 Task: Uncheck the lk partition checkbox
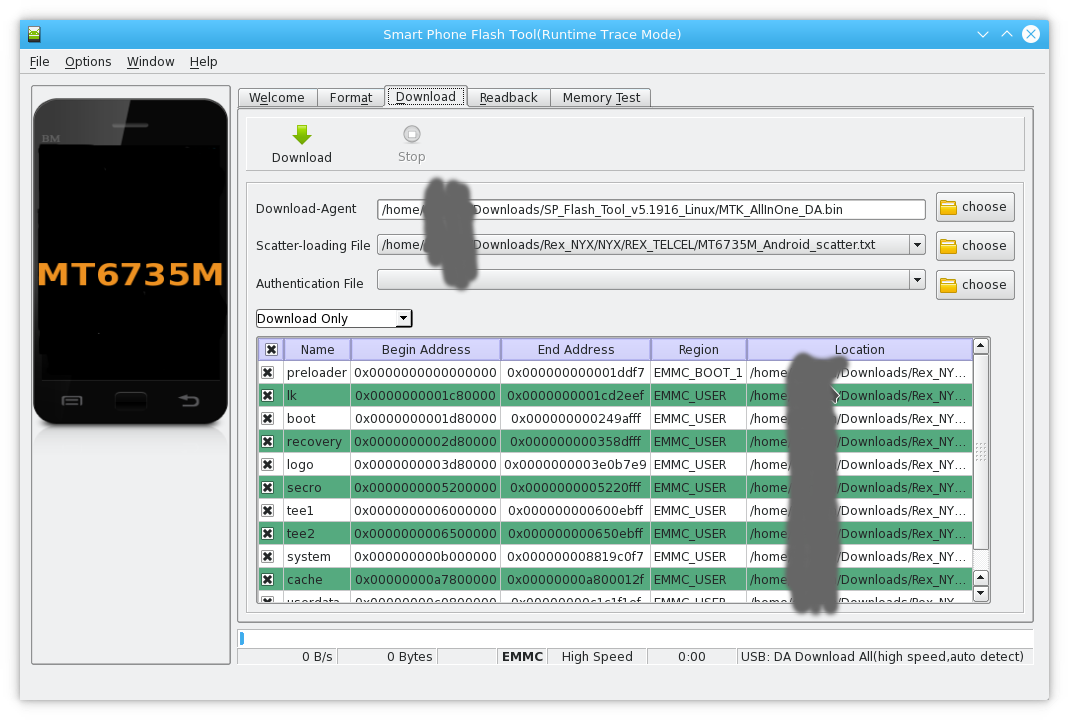[268, 396]
